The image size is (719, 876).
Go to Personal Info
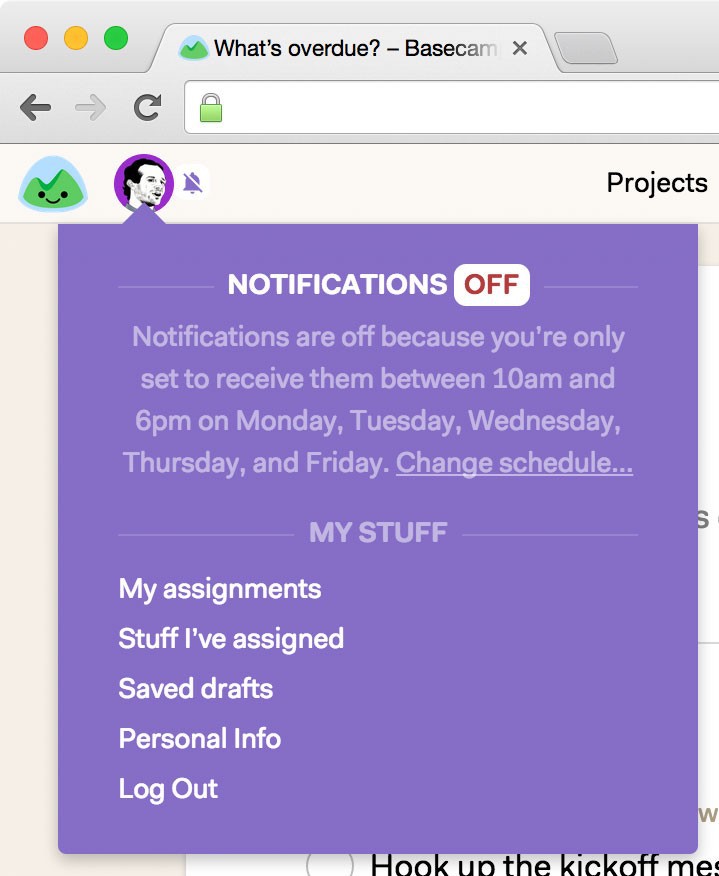point(200,739)
